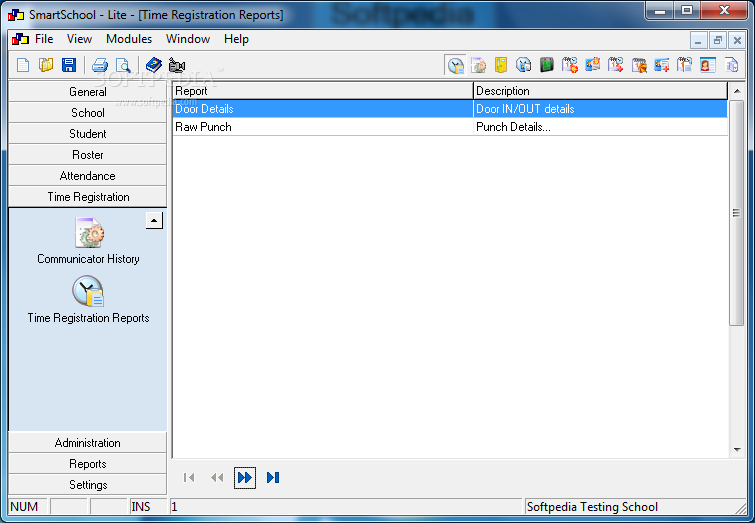Go to previous record navigation button
The image size is (755, 523).
coord(217,477)
